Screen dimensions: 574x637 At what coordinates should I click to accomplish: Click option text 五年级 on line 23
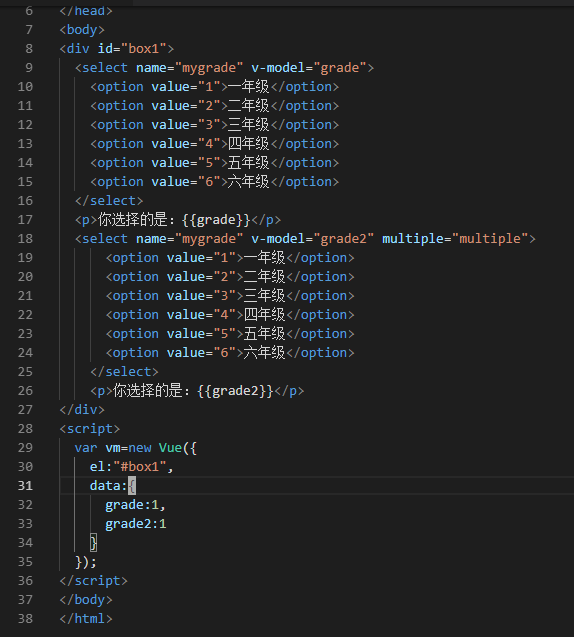[264, 334]
